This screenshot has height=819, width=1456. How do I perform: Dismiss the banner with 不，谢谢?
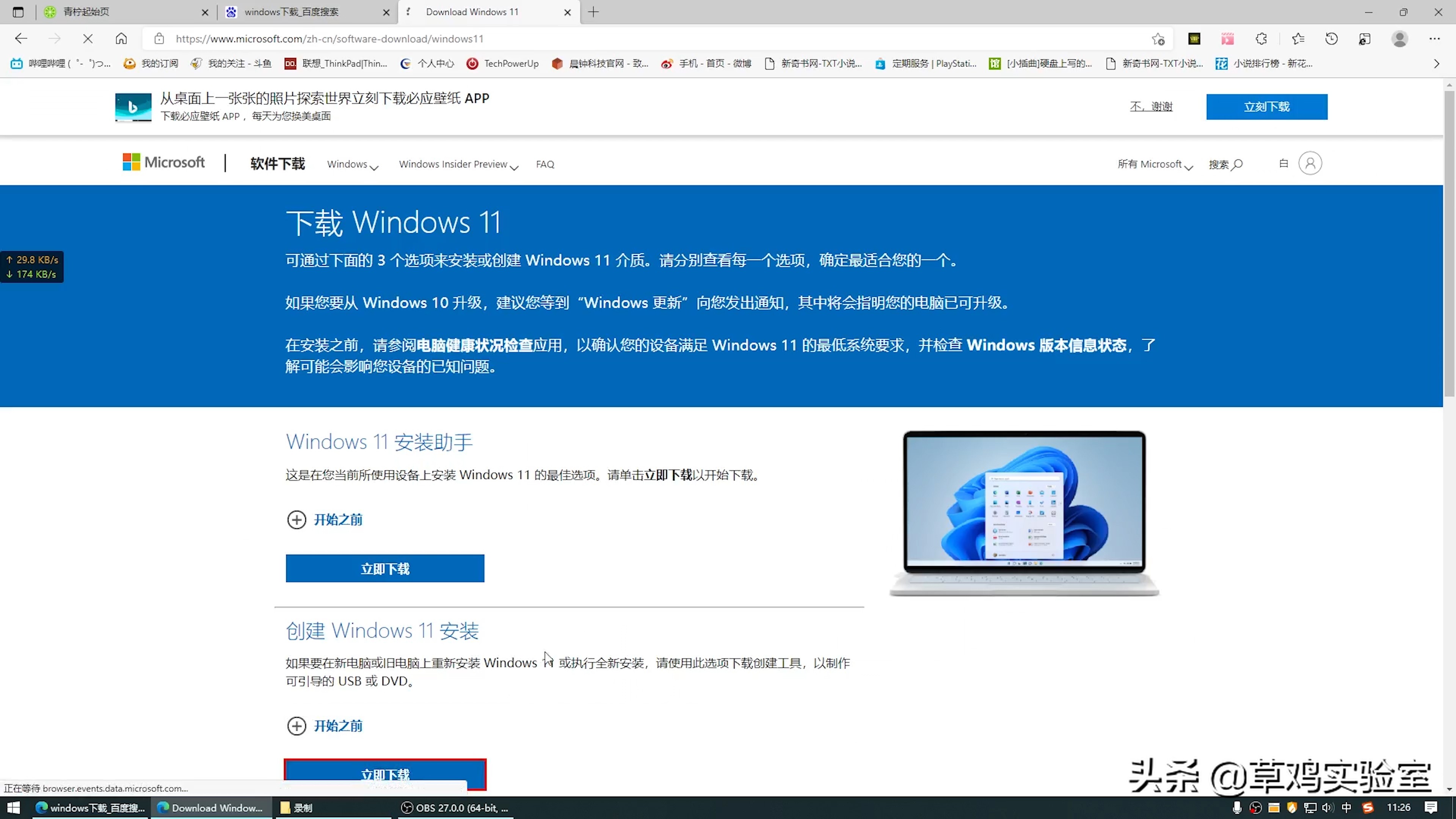[1152, 106]
